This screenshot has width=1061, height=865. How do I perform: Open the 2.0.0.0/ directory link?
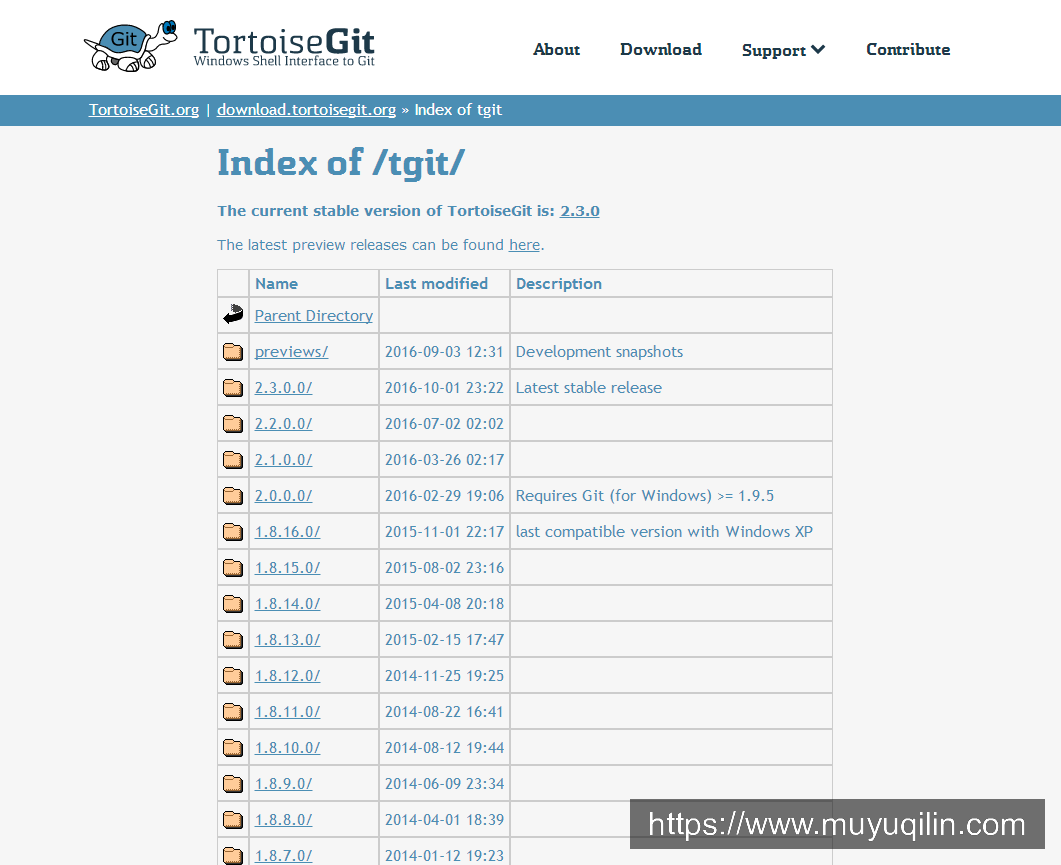(x=283, y=495)
